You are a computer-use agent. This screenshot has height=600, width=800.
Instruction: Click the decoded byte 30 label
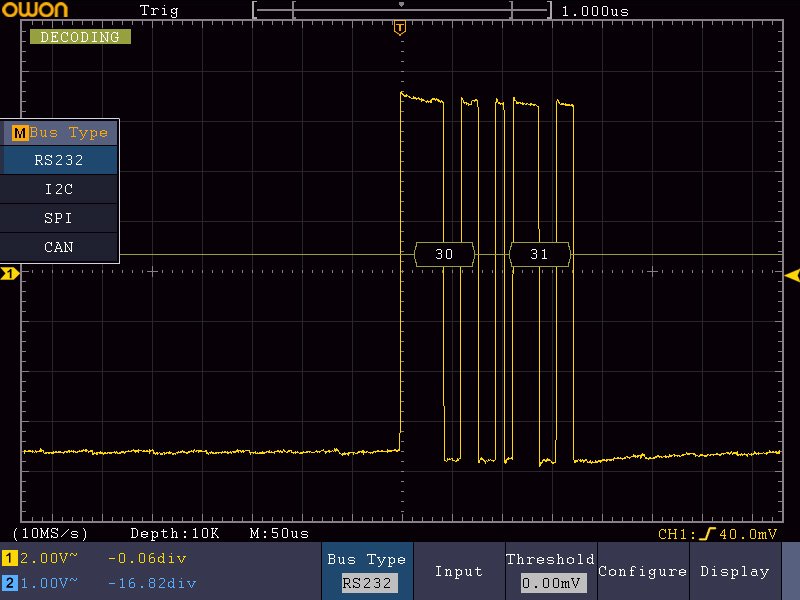point(444,255)
